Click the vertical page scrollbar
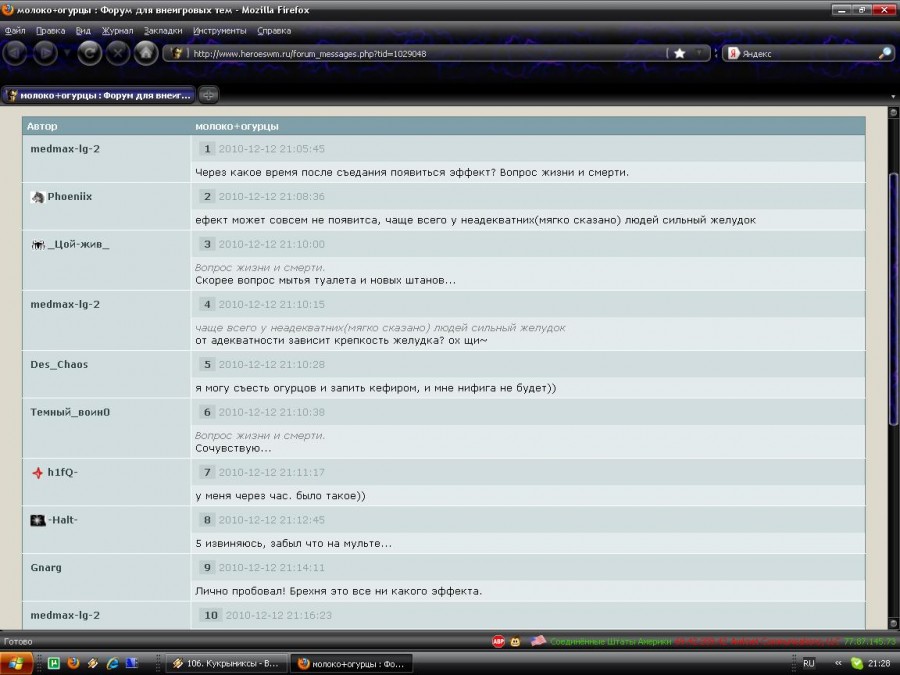The height and width of the screenshot is (675, 900). click(893, 300)
